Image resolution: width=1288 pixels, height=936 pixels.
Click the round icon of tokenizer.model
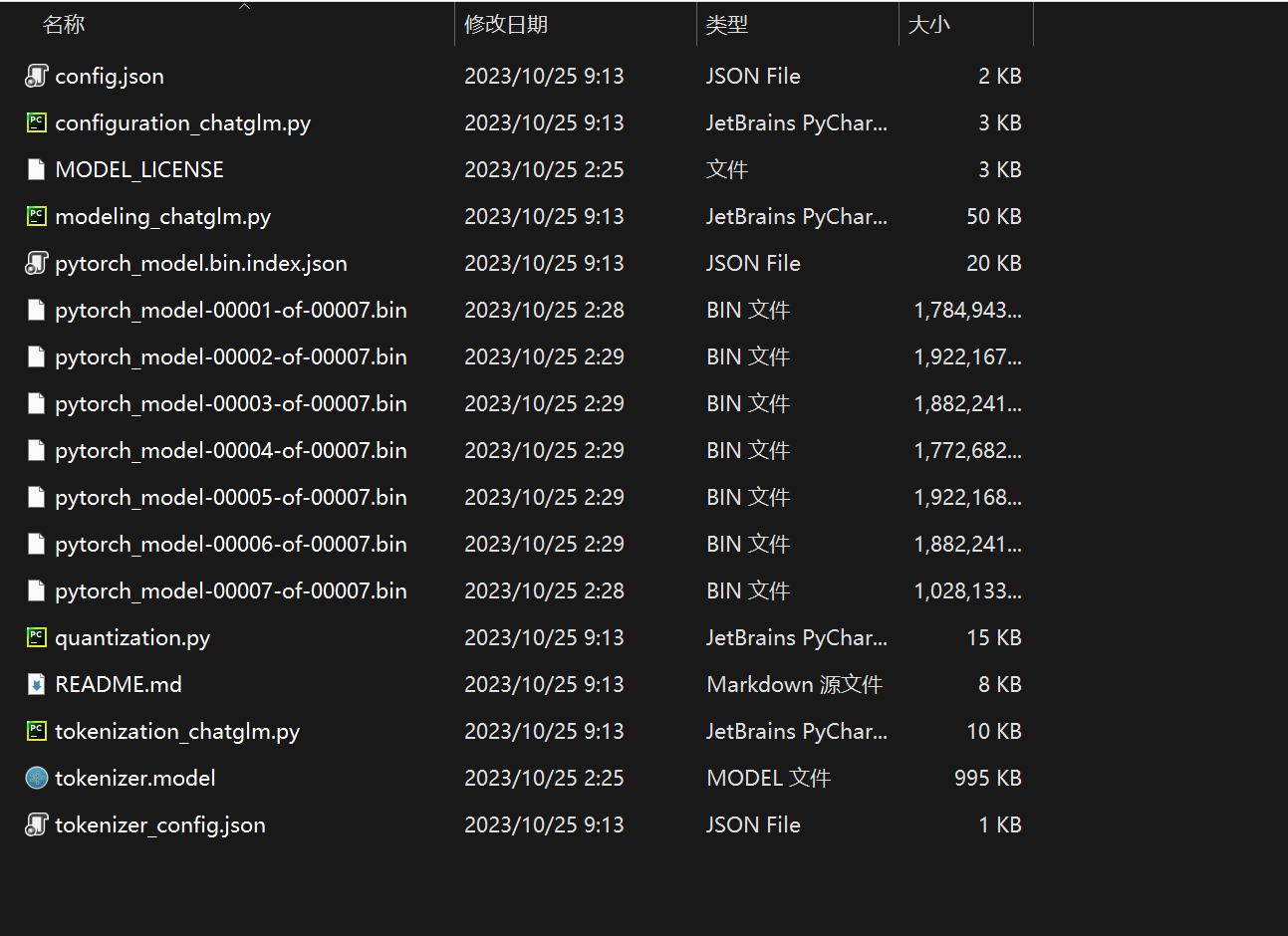click(x=37, y=778)
